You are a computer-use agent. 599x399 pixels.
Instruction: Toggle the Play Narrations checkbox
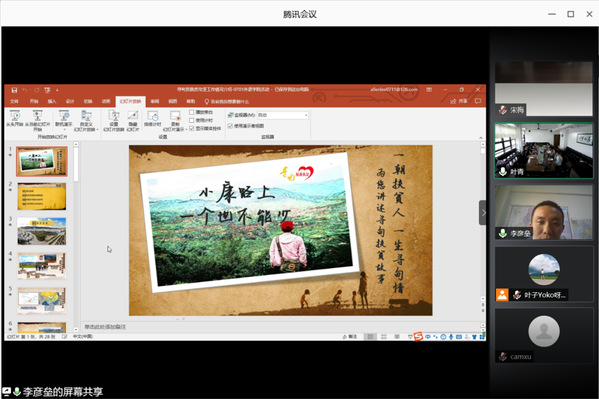[x=192, y=112]
